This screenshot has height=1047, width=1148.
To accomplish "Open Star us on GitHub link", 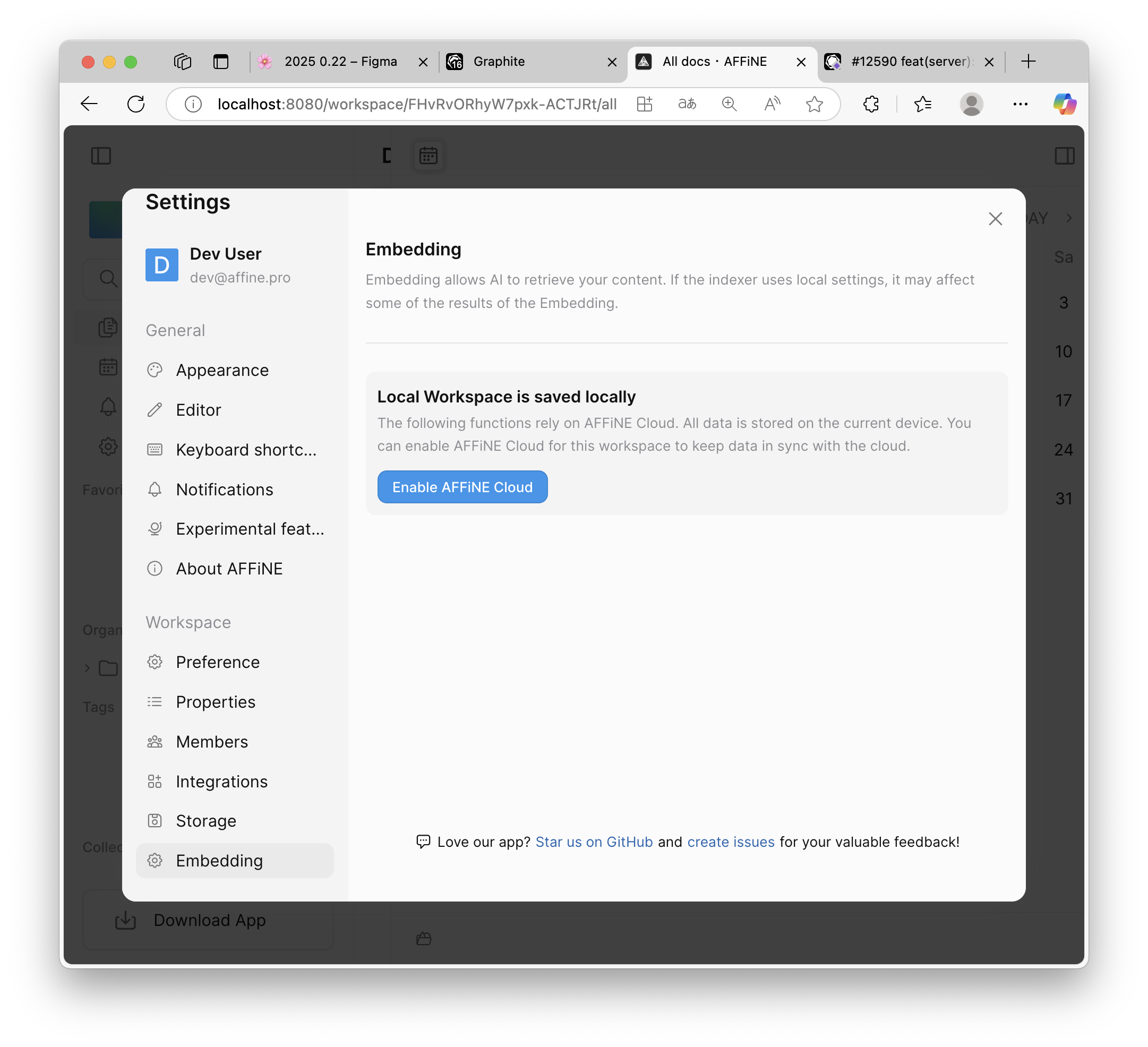I will [x=594, y=842].
